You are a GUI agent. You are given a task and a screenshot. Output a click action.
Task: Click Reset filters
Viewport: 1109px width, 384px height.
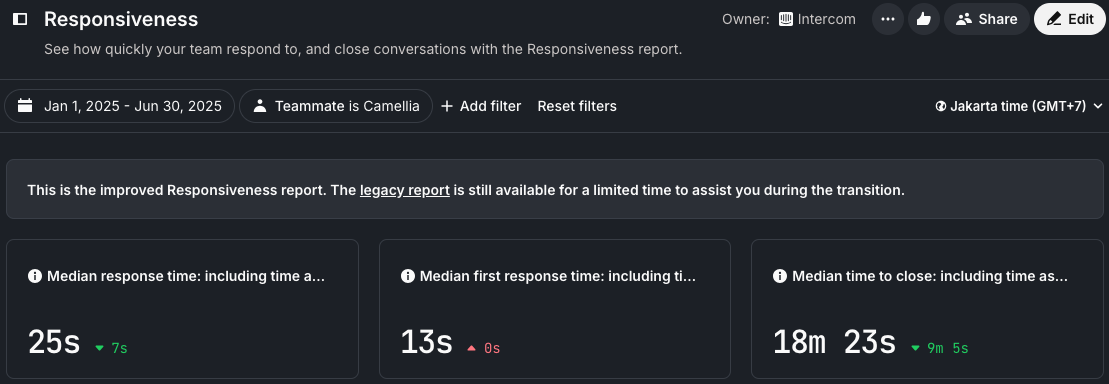click(577, 106)
